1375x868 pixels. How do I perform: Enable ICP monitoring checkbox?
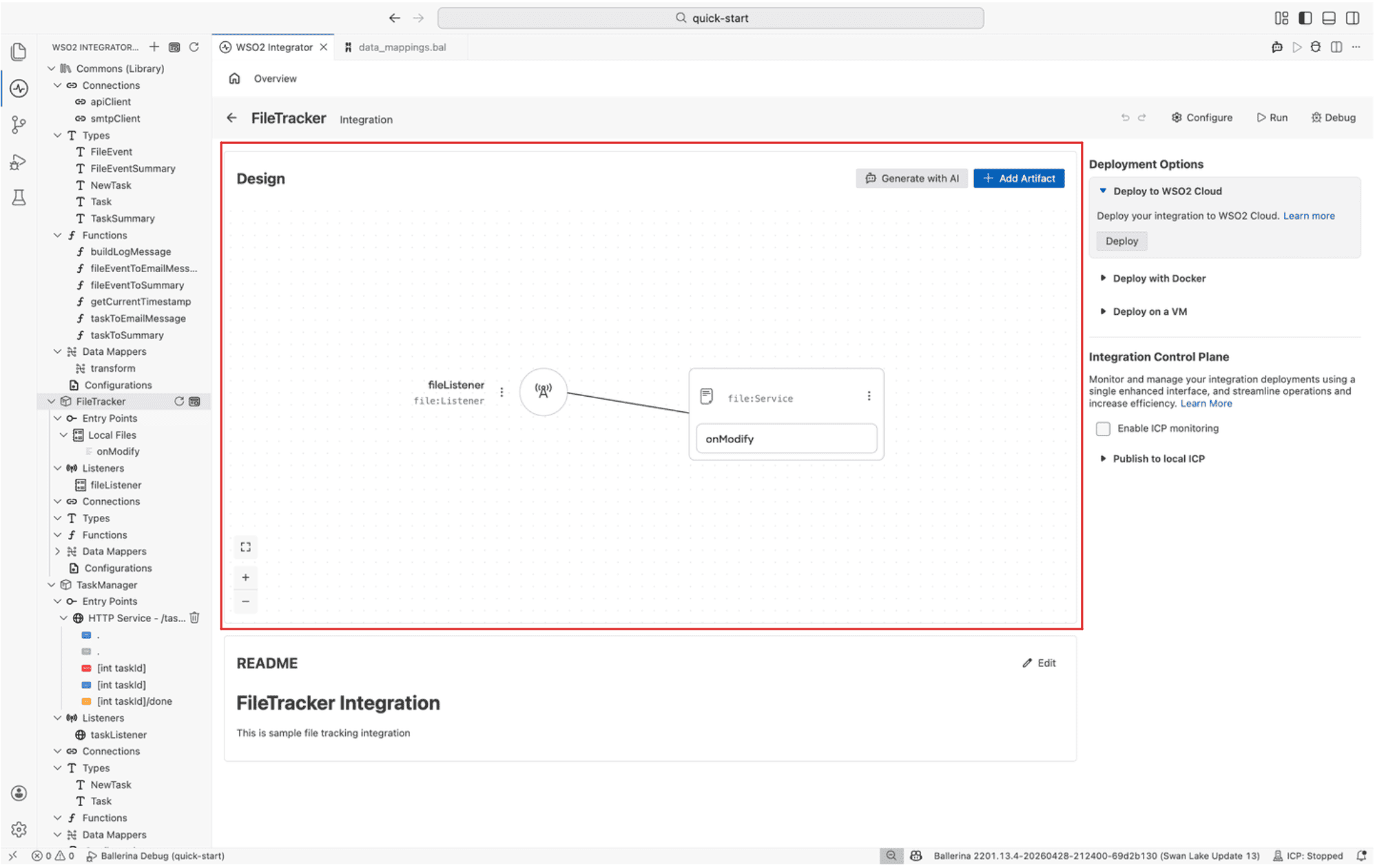(x=1103, y=428)
